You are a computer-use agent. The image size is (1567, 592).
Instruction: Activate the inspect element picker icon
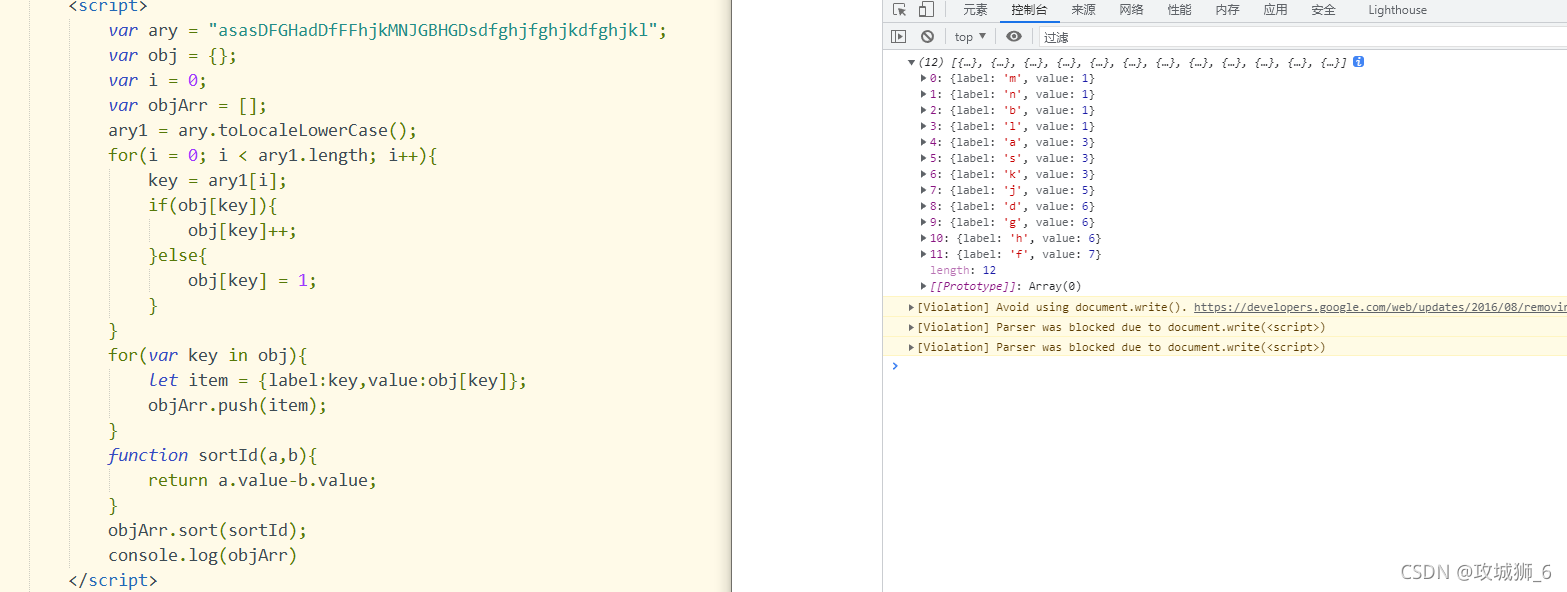coord(900,10)
